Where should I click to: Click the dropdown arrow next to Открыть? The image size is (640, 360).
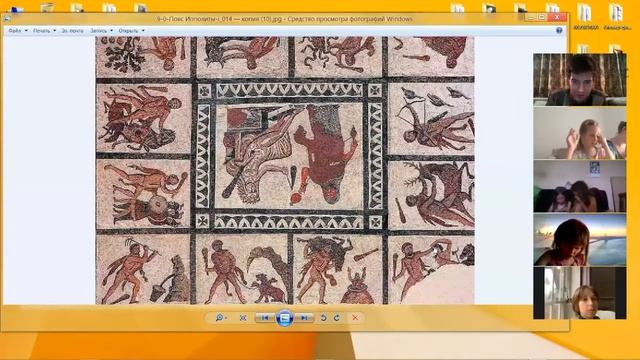click(143, 31)
